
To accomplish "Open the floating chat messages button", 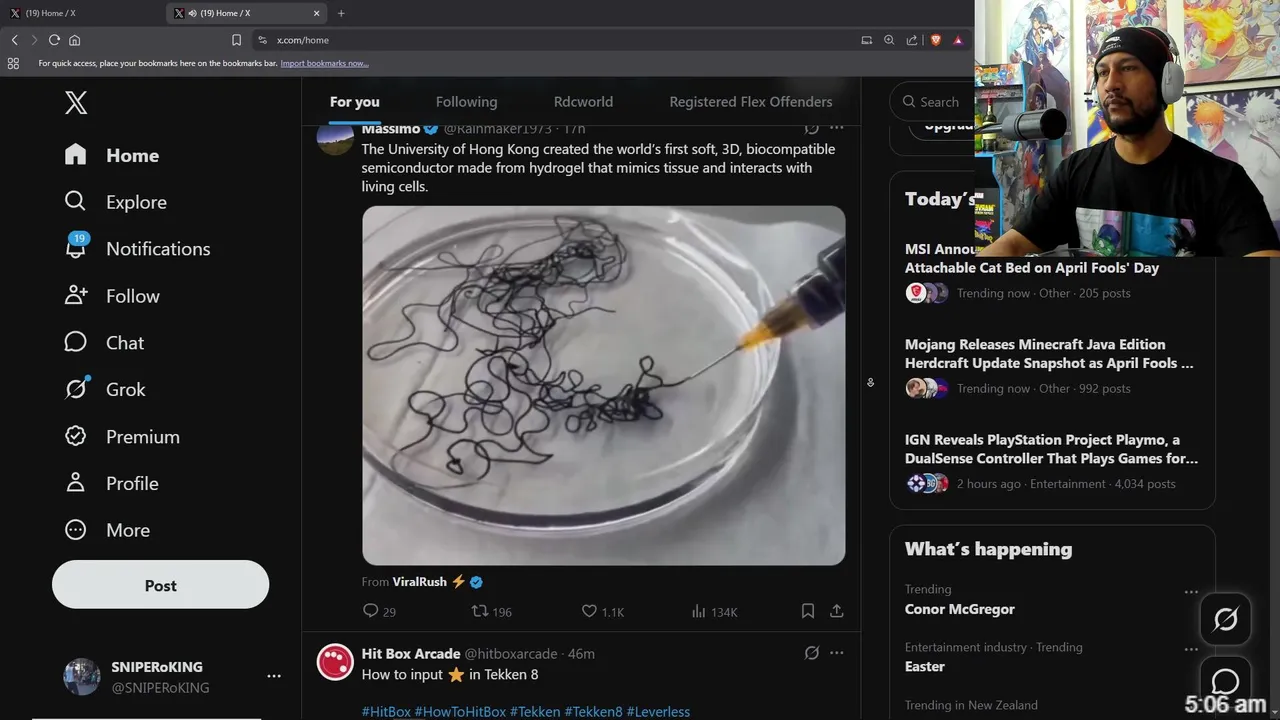I will 1225,682.
